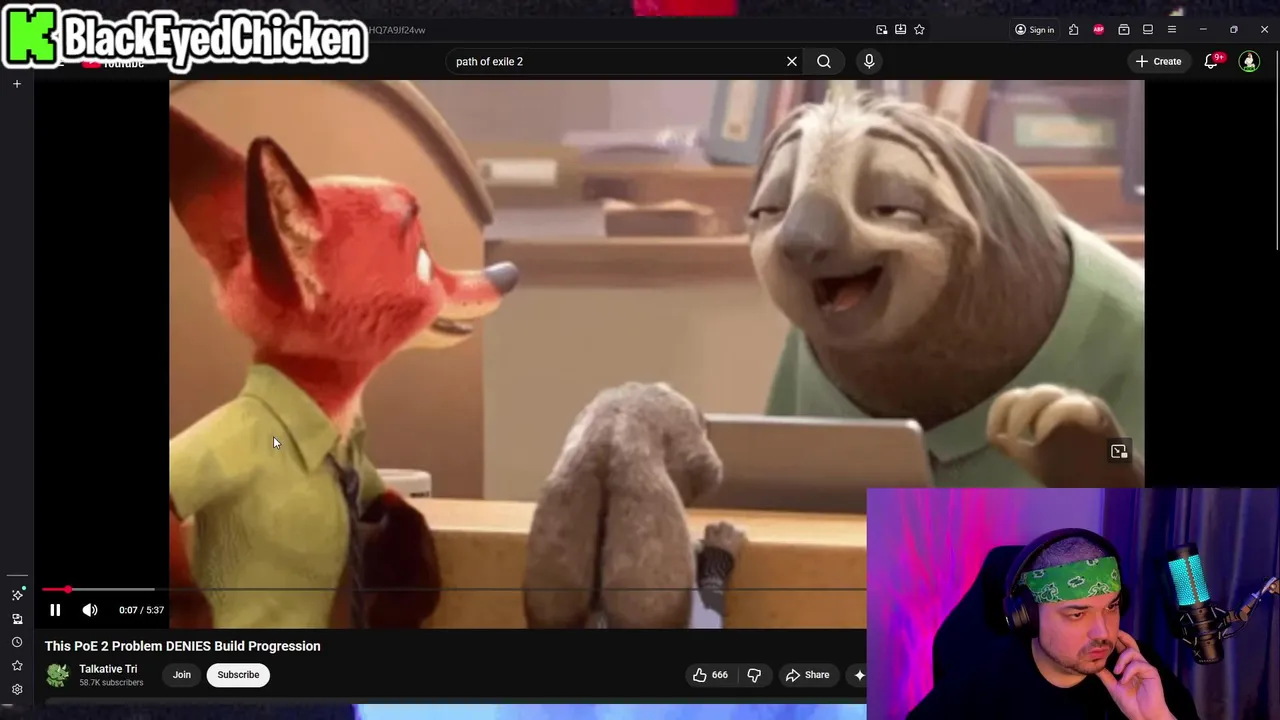Open the settings gear in left sidebar

[17, 689]
